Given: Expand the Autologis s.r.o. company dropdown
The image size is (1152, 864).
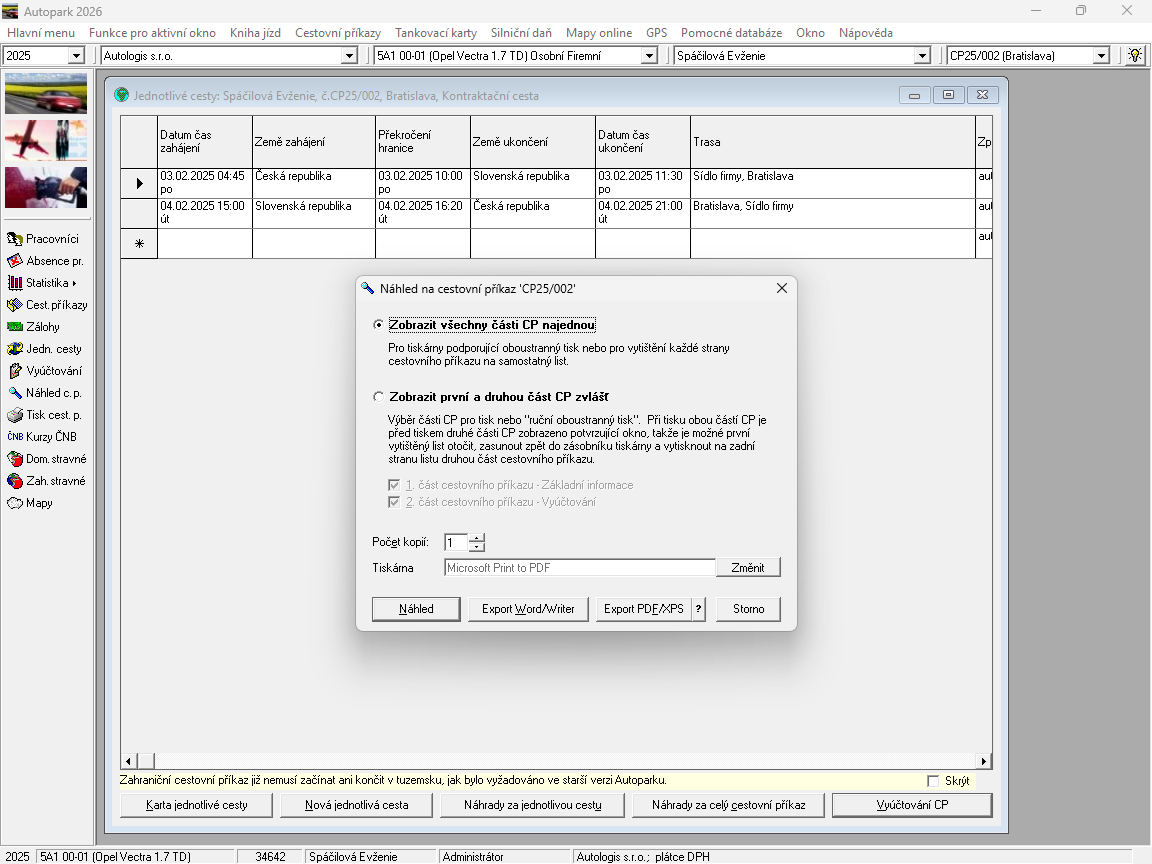Looking at the screenshot, I should click(x=349, y=56).
